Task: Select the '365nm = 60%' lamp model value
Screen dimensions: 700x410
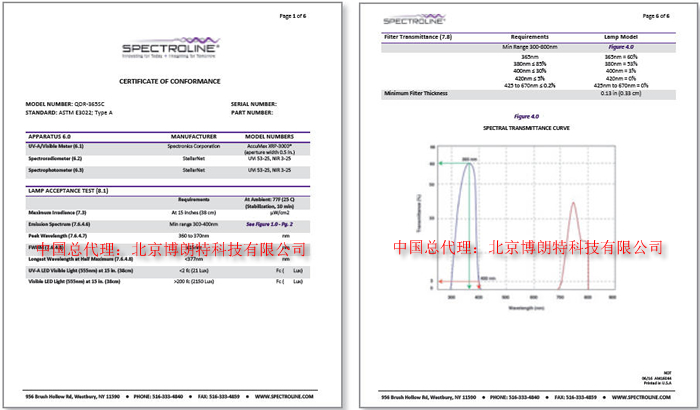Action: (621, 57)
